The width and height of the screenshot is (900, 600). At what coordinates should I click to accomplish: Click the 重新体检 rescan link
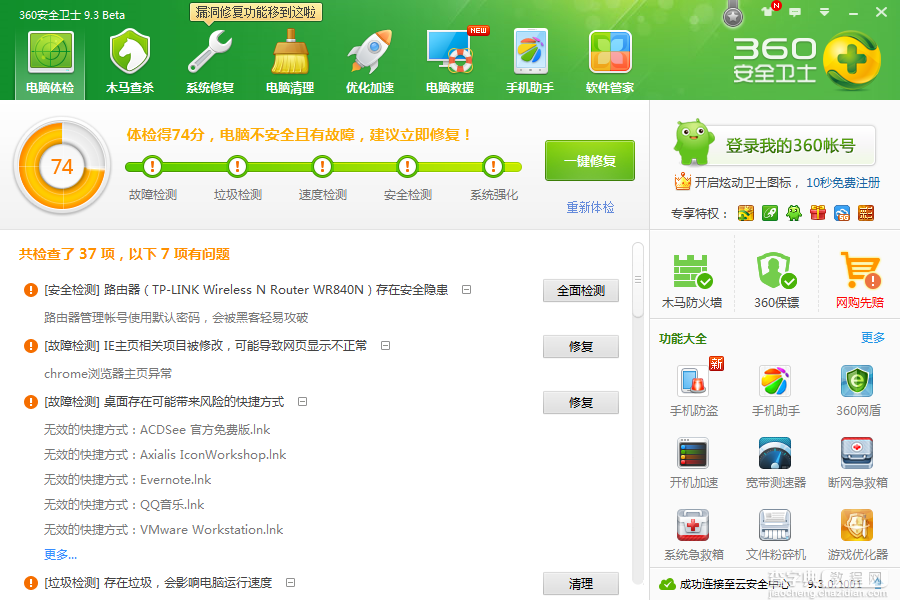(590, 207)
